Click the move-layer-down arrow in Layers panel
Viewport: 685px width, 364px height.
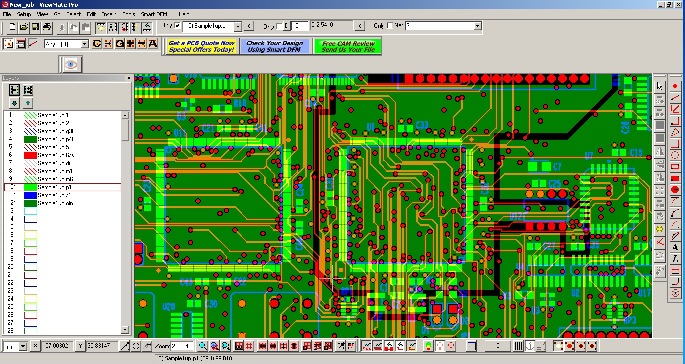pos(14,103)
